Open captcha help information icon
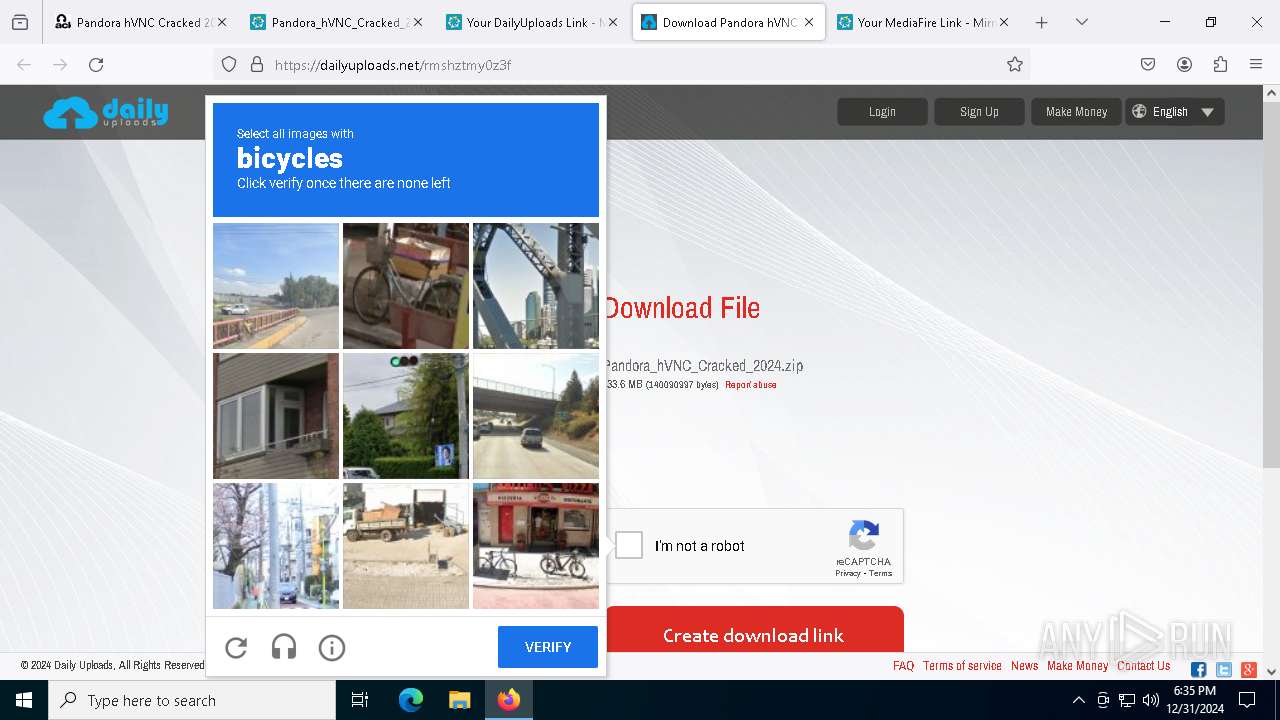Image resolution: width=1280 pixels, height=720 pixels. click(x=332, y=648)
